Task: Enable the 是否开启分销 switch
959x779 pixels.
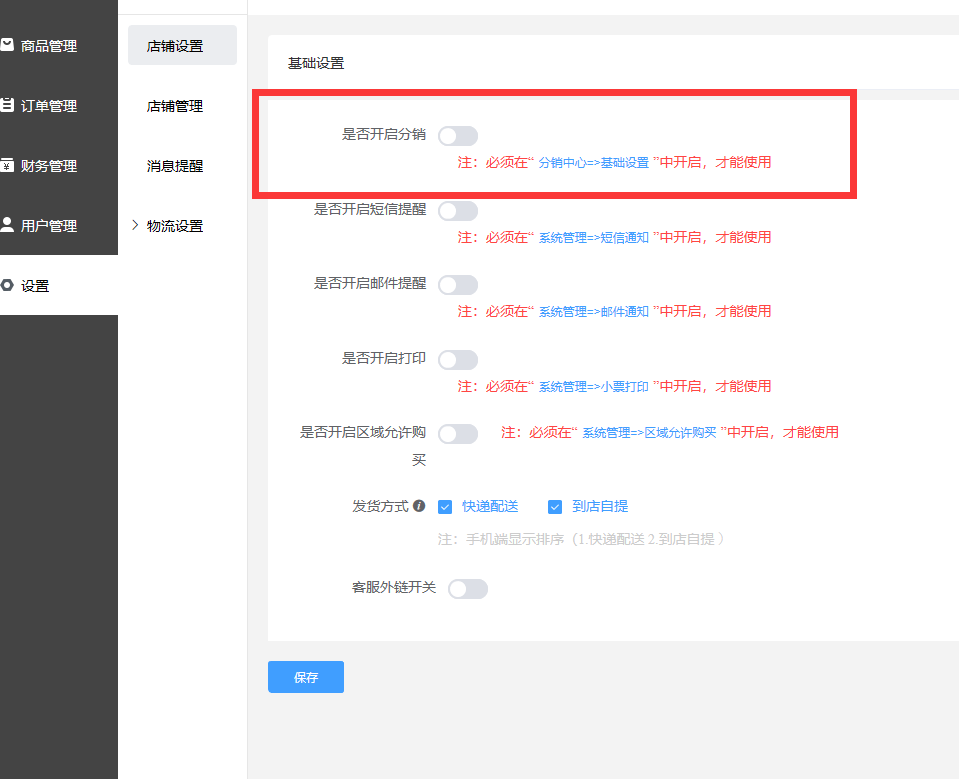Action: point(458,136)
